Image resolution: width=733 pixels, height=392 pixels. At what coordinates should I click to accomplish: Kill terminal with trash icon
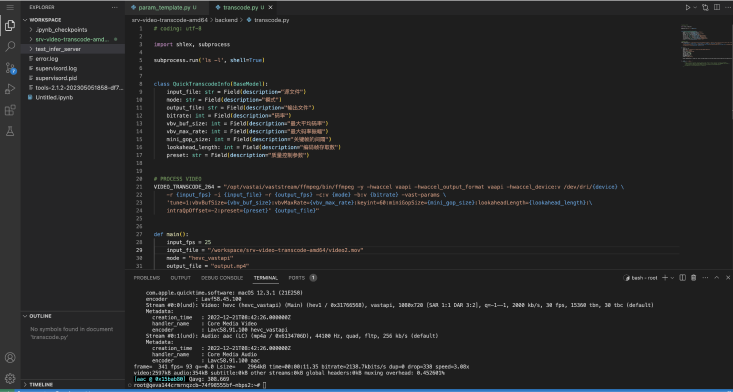694,278
